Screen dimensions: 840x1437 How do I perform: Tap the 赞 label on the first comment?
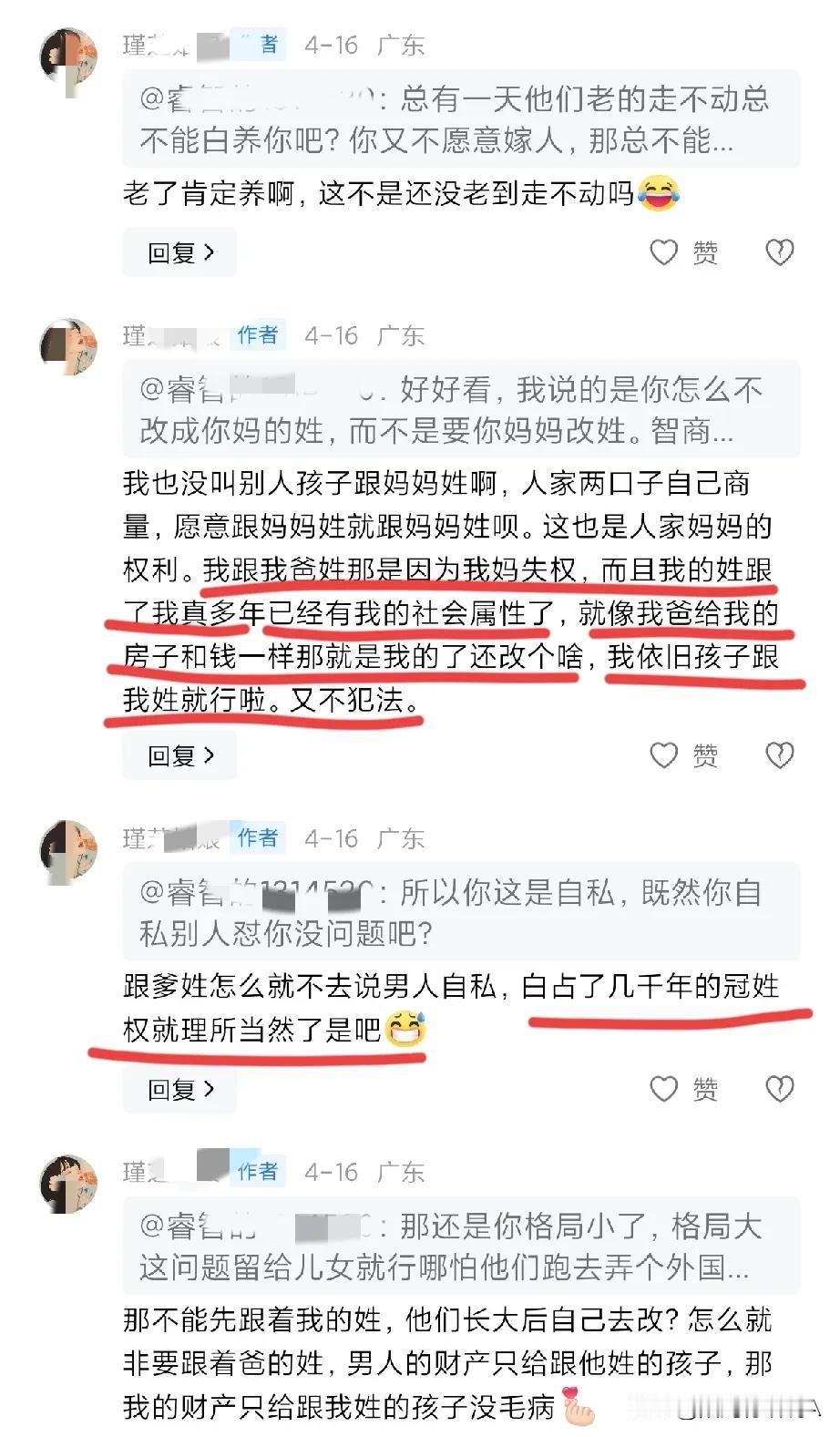[705, 252]
